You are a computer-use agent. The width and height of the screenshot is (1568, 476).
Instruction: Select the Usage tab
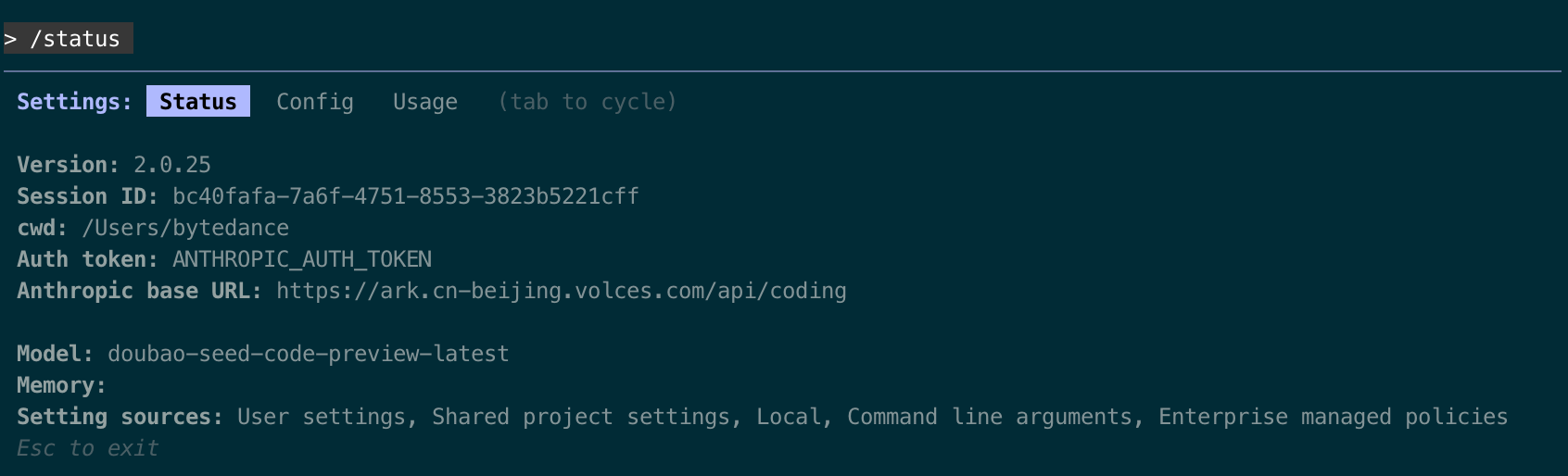pos(424,102)
